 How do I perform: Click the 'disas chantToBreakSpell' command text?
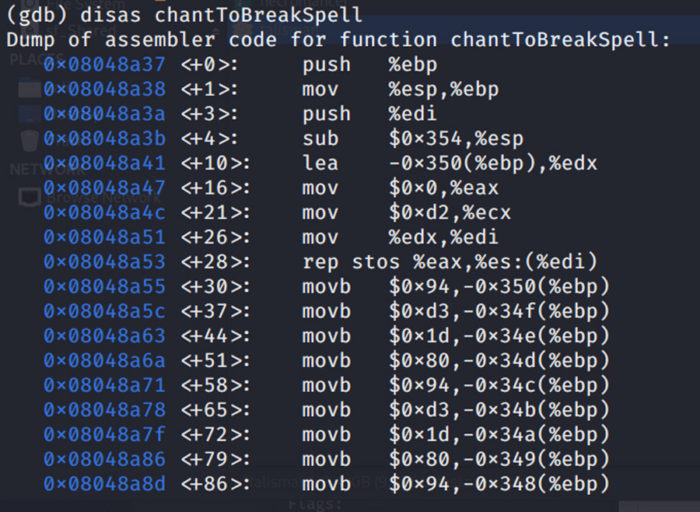tap(221, 15)
